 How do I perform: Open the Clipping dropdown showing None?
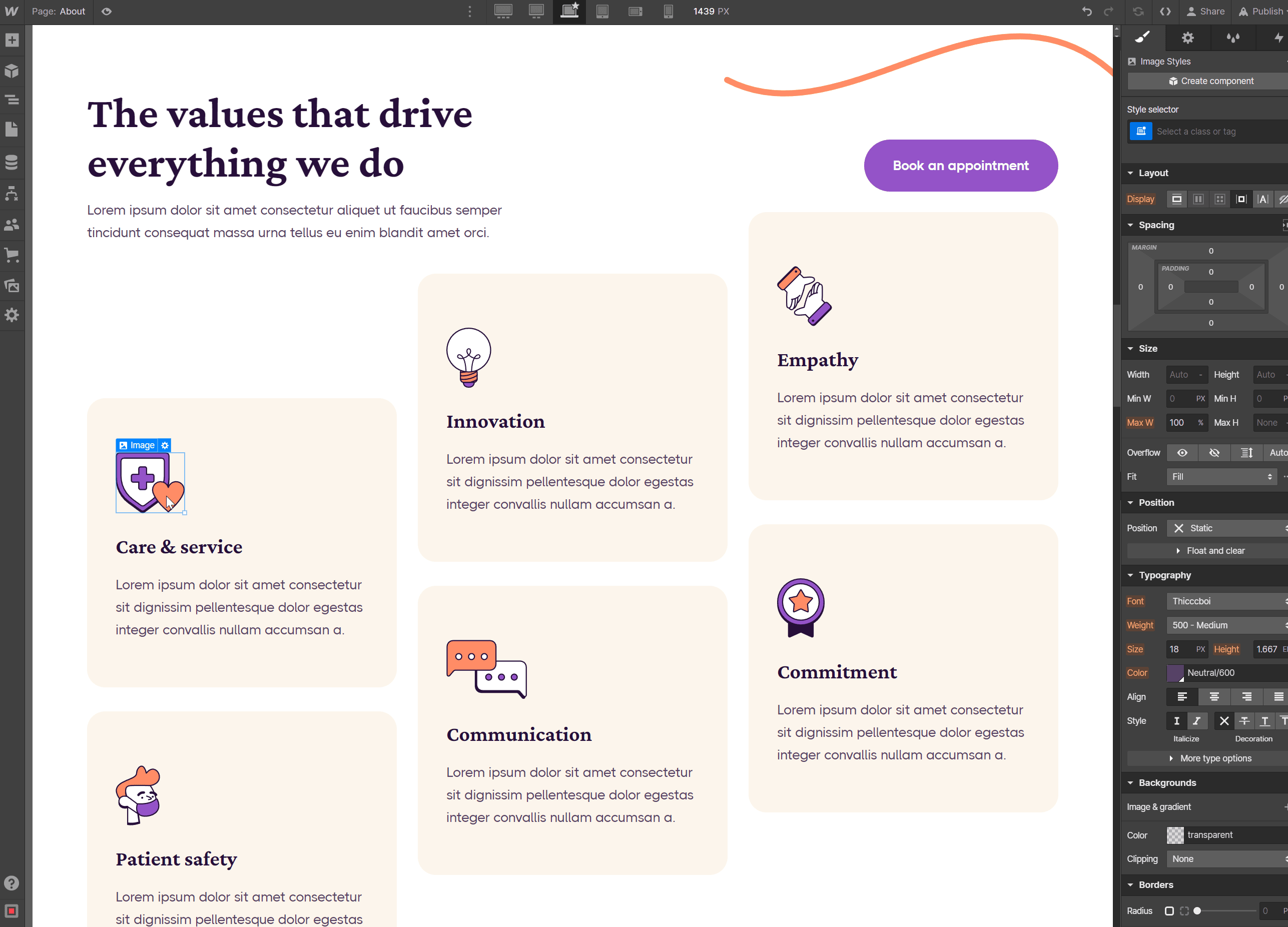click(1228, 859)
